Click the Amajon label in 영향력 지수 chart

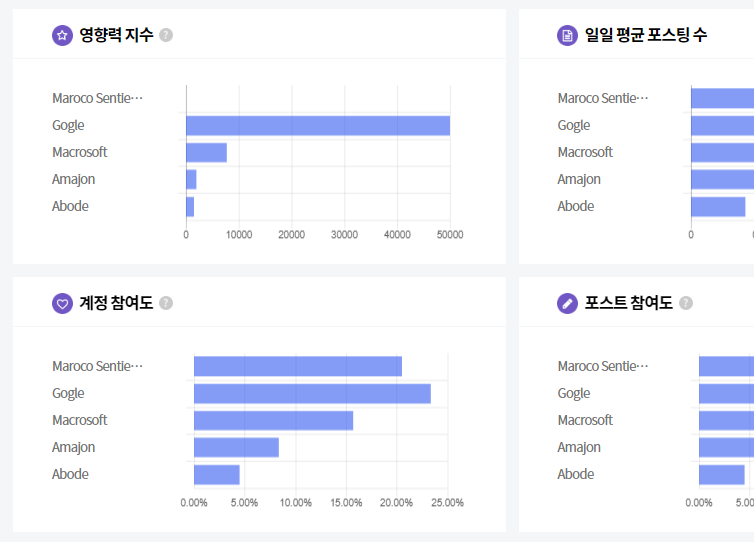pyautogui.click(x=73, y=179)
